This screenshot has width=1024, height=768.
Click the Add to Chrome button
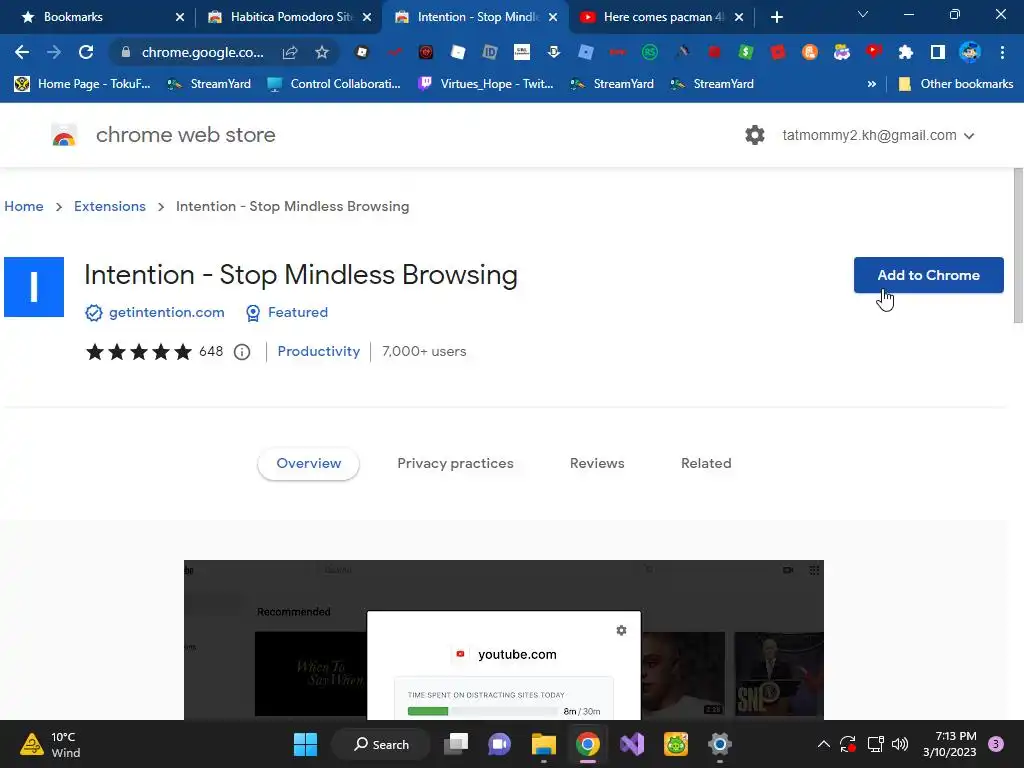(928, 275)
